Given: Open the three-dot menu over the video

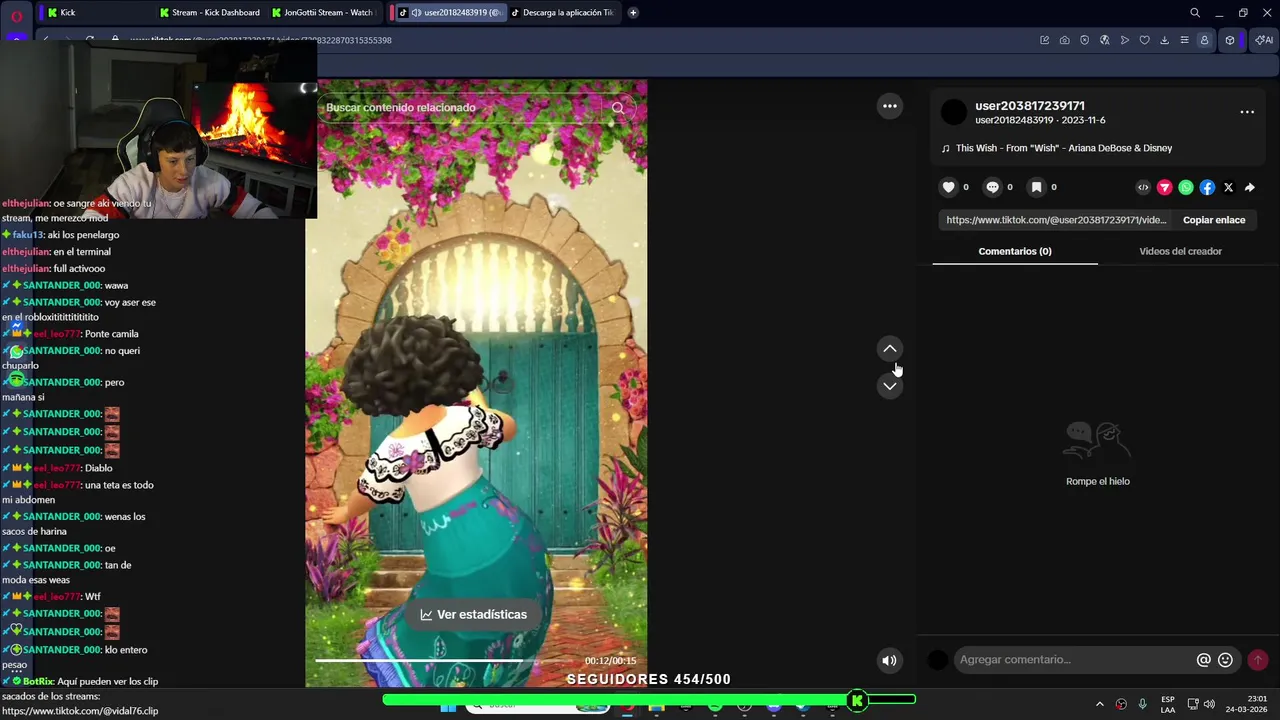Looking at the screenshot, I should pyautogui.click(x=889, y=106).
